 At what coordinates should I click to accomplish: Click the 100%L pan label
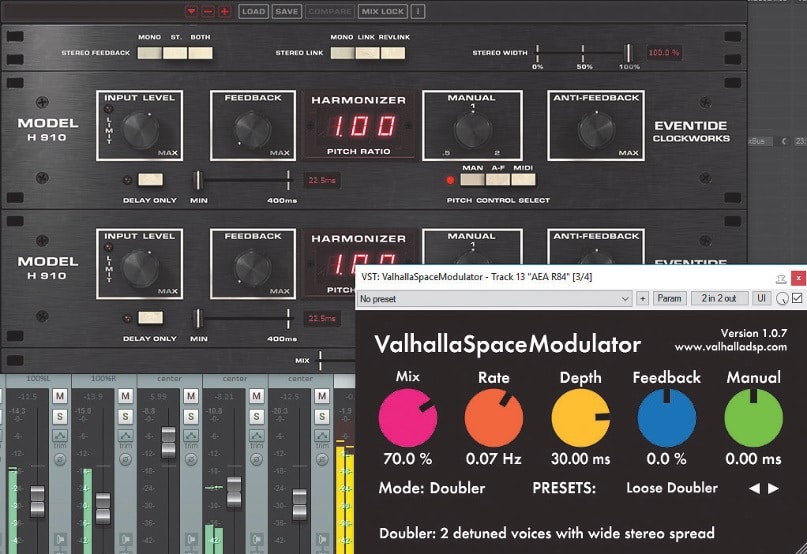coord(38,378)
